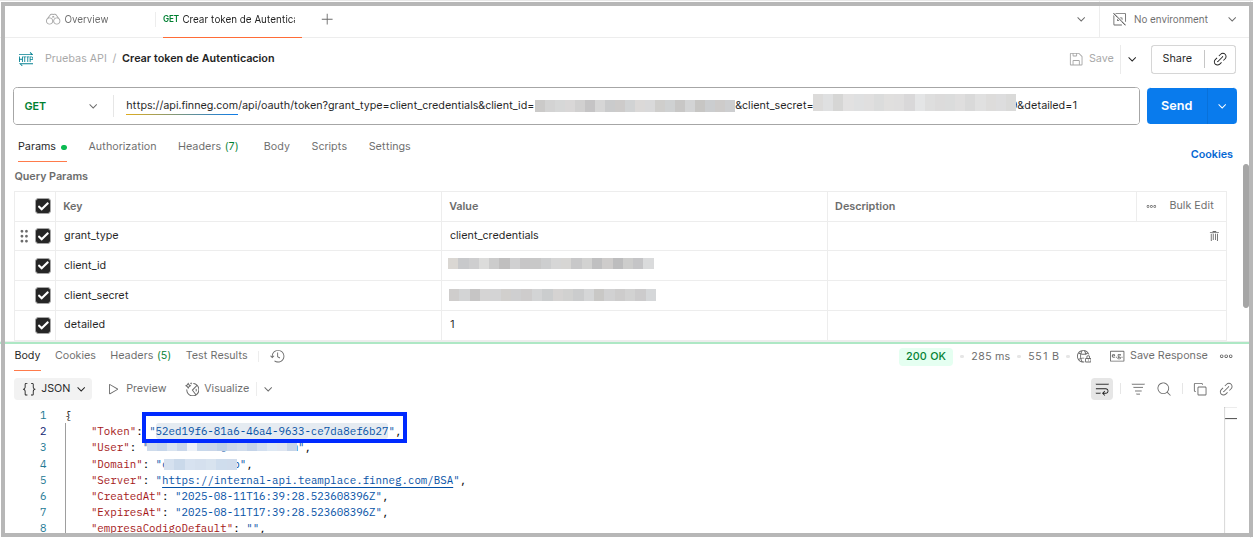This screenshot has width=1253, height=538.
Task: Click the response link icon at far right
Action: (x=1226, y=389)
